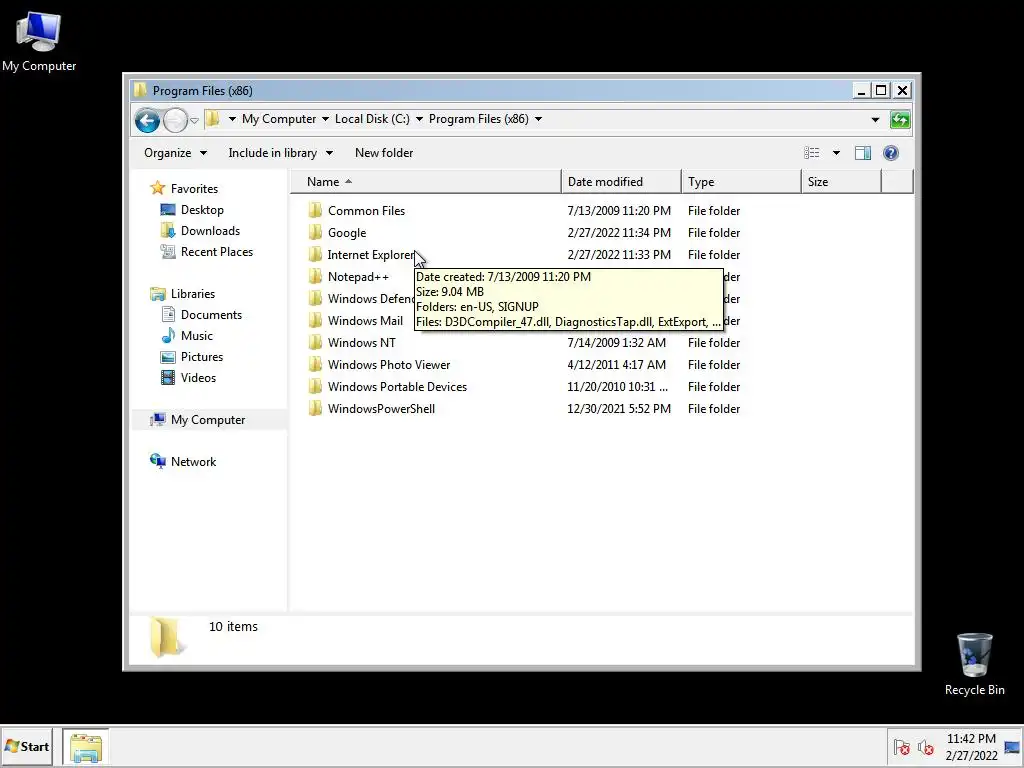
Task: Select the Windows Mail folder icon
Action: (315, 321)
